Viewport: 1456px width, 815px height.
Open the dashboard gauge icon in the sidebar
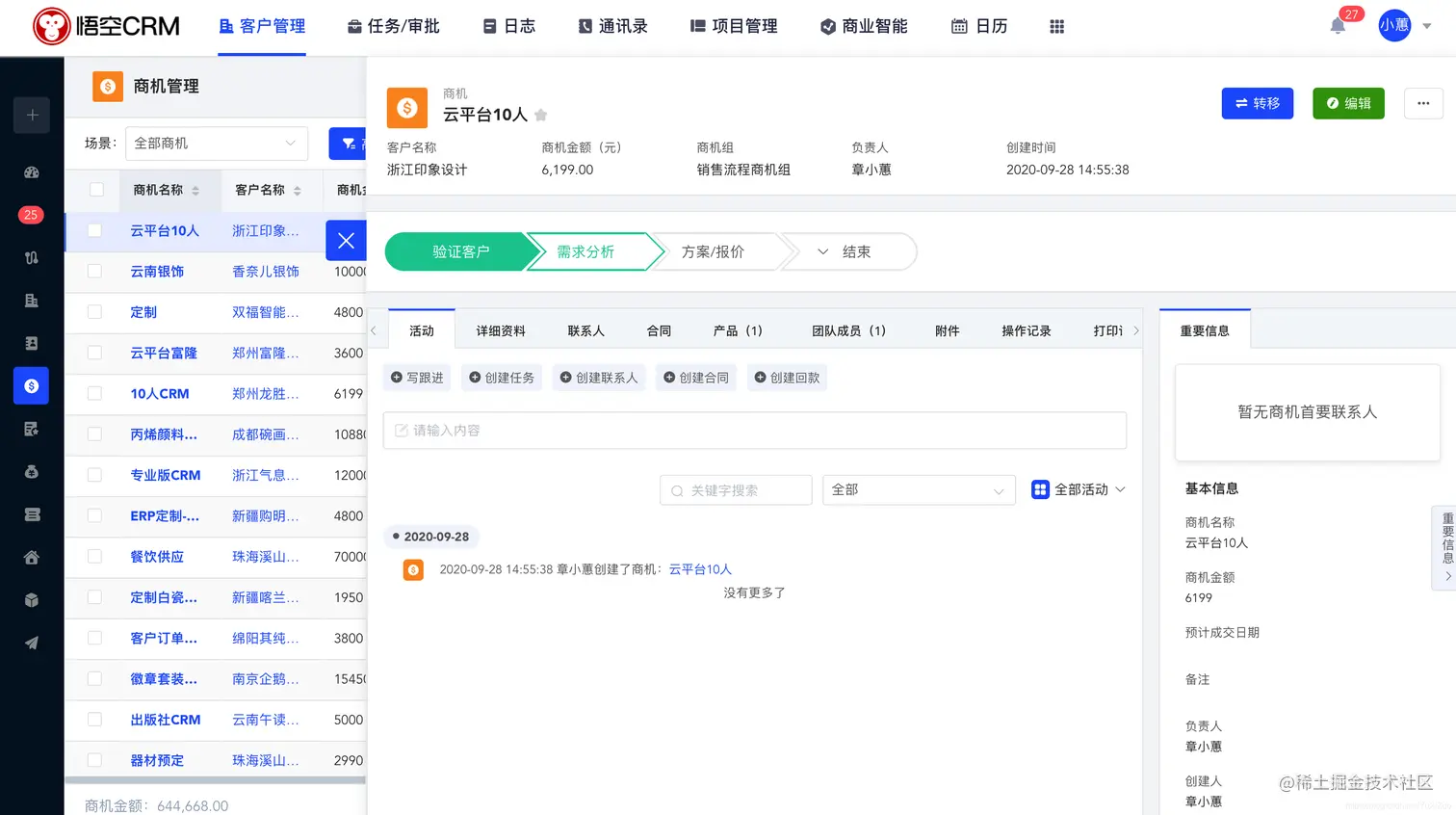point(31,173)
